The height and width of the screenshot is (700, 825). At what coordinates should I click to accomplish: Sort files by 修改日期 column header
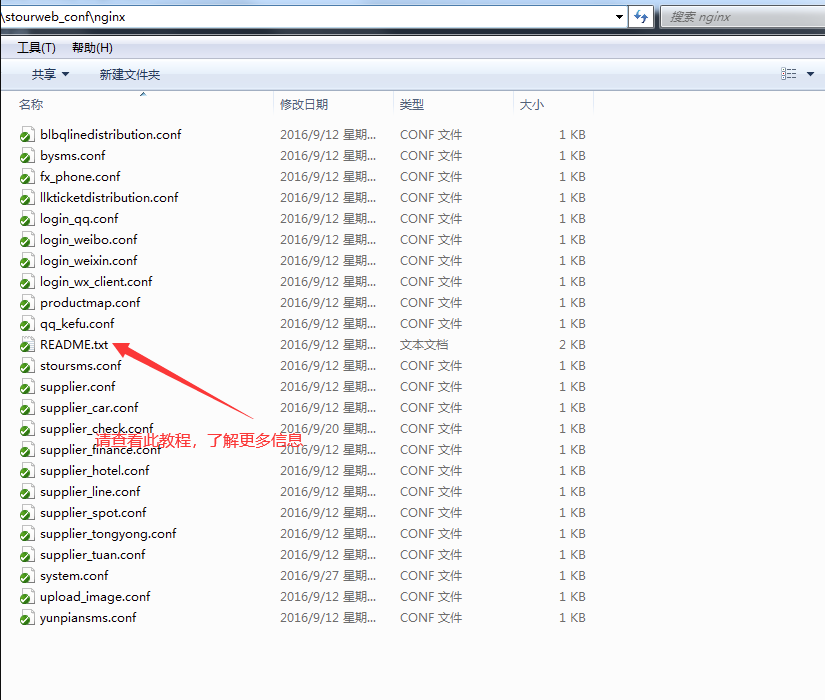304,104
